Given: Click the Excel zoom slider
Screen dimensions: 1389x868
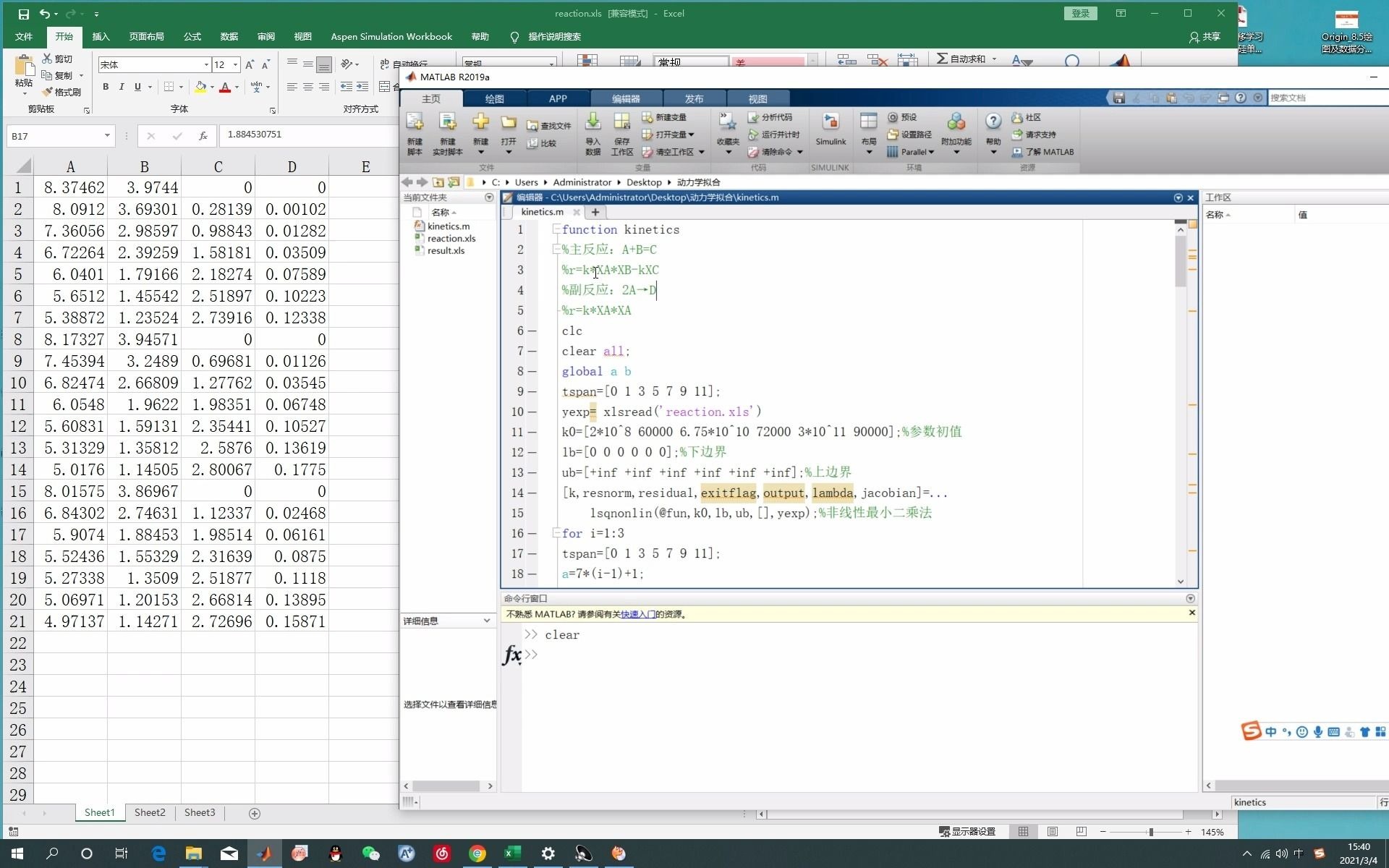Looking at the screenshot, I should coord(1150,832).
